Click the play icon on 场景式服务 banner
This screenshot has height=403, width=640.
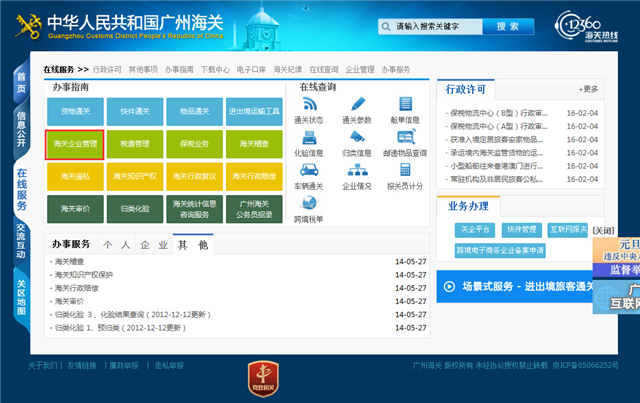tap(449, 287)
